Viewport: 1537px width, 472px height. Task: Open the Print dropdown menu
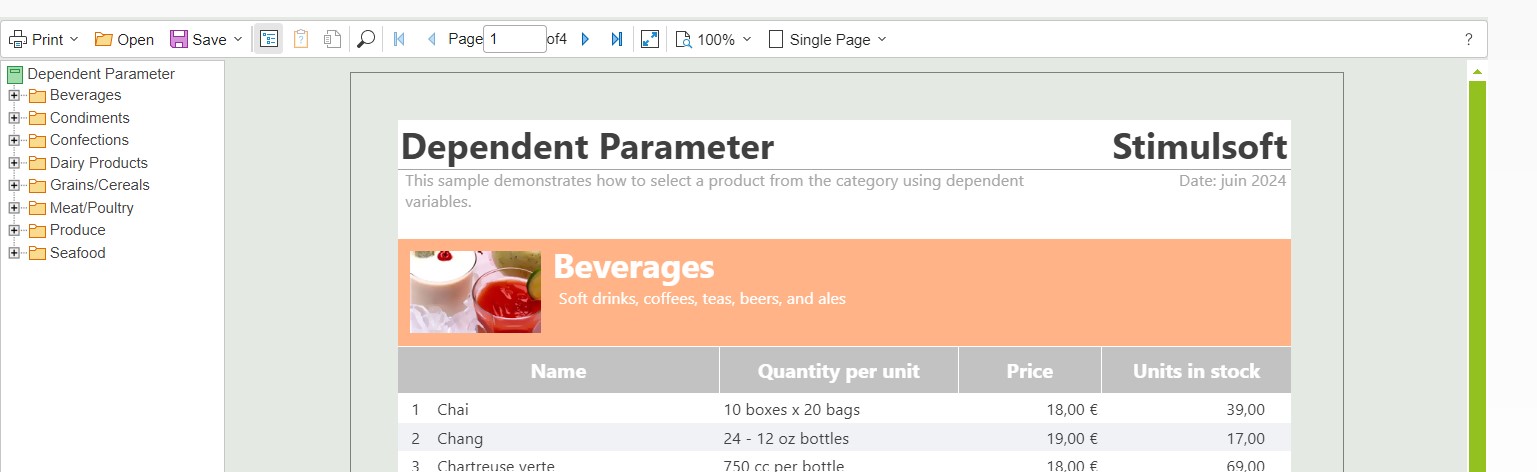pyautogui.click(x=44, y=39)
